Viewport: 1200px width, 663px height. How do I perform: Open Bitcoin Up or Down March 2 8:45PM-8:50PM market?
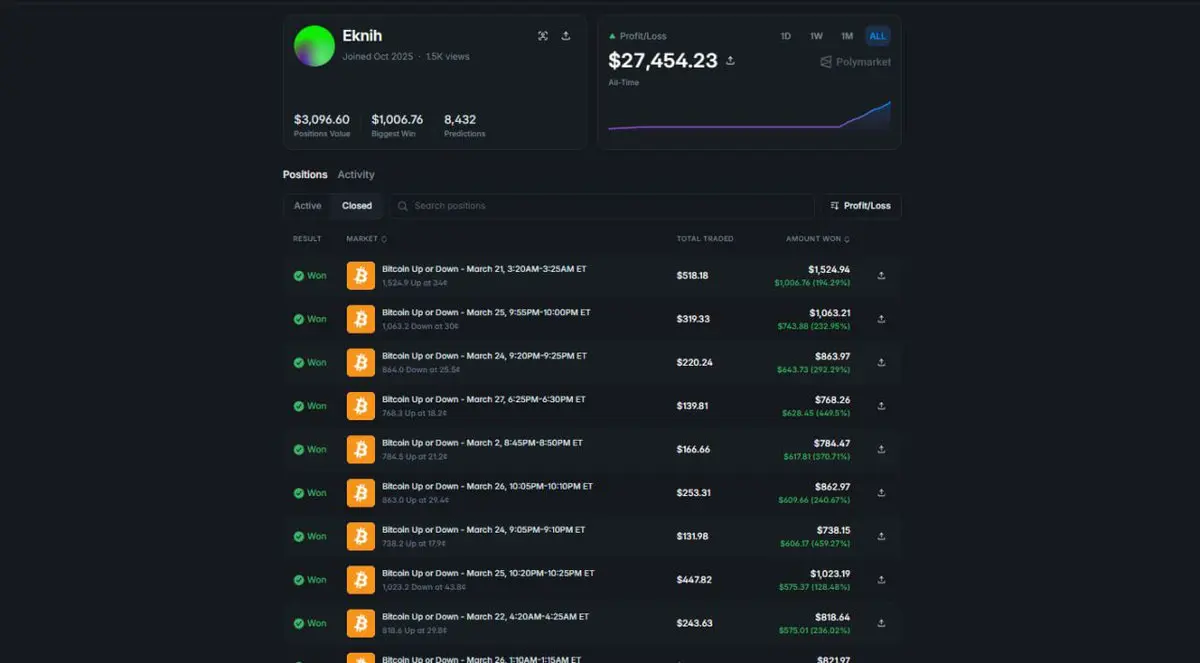tap(482, 442)
